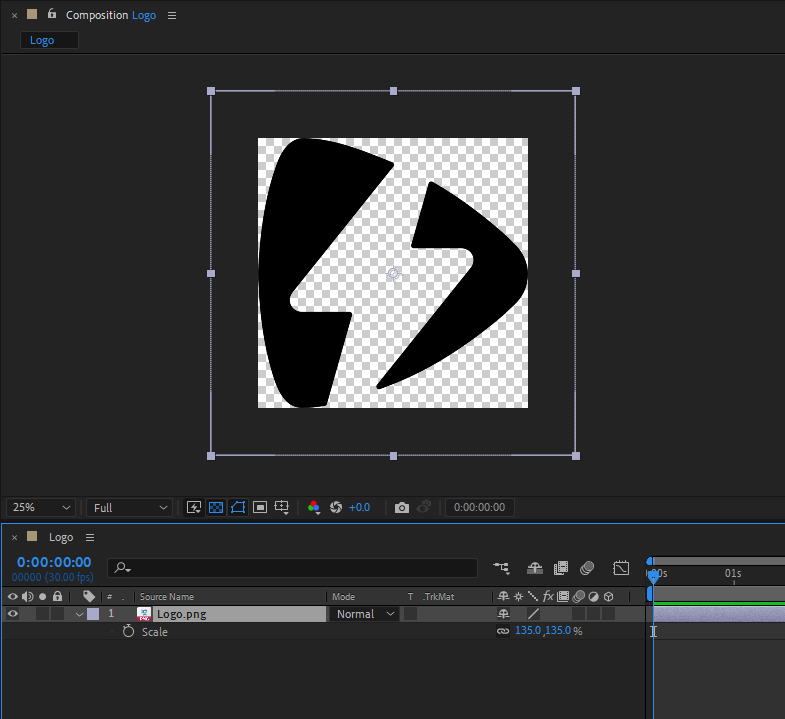Image resolution: width=785 pixels, height=719 pixels.
Task: Select the Logo.png layer name
Action: click(181, 614)
